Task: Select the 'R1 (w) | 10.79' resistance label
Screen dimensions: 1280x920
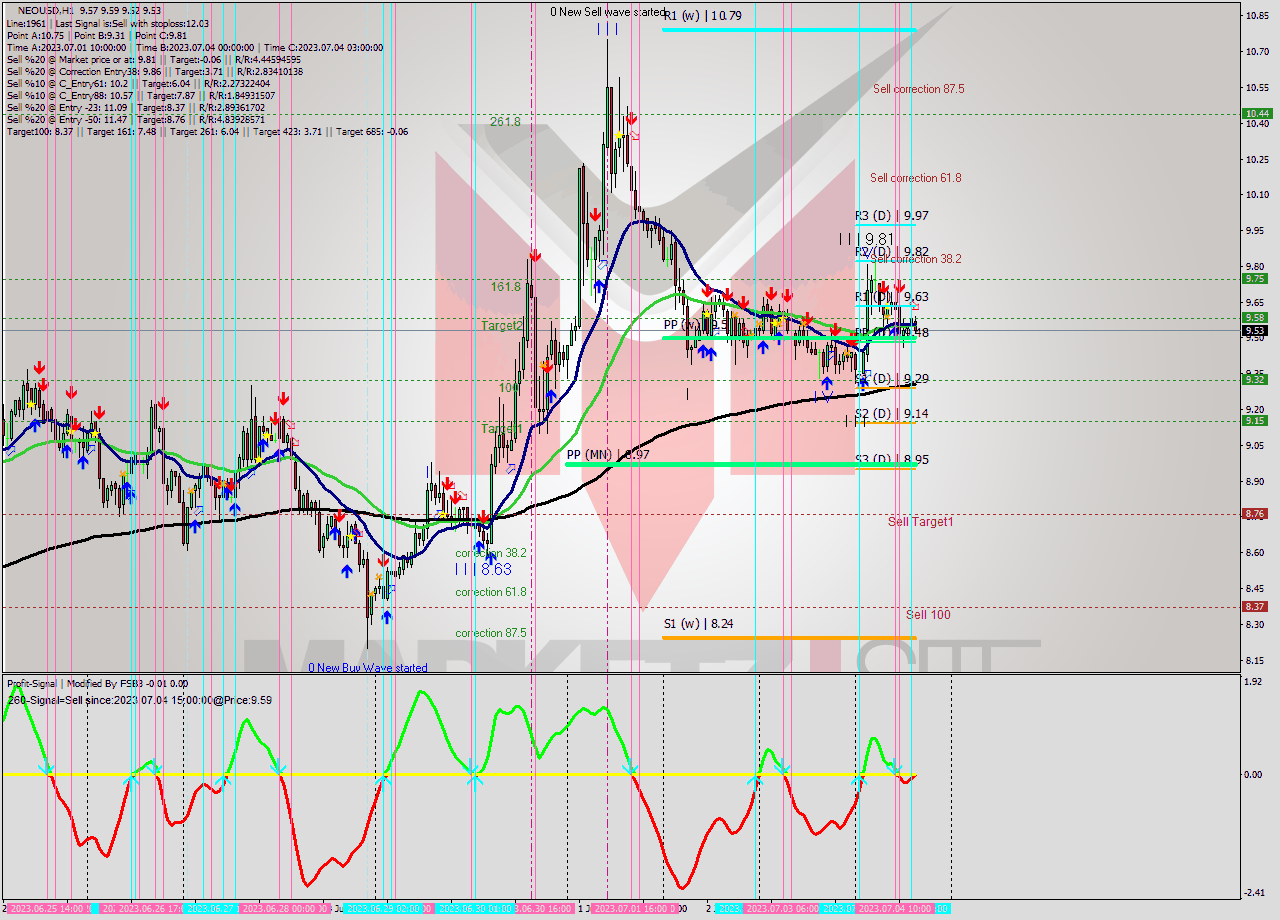Action: [x=702, y=16]
